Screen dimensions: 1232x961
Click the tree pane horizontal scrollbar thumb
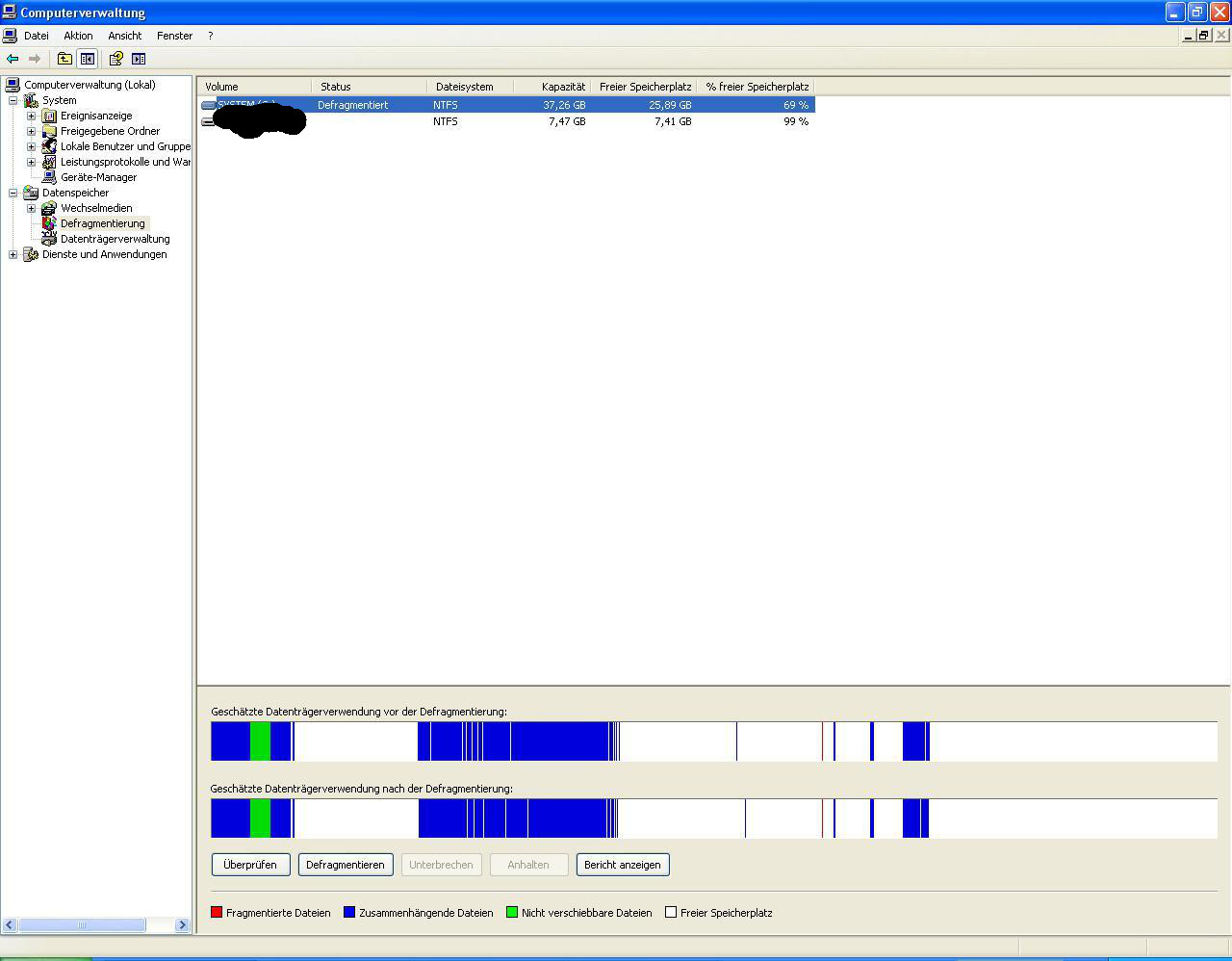tap(82, 925)
